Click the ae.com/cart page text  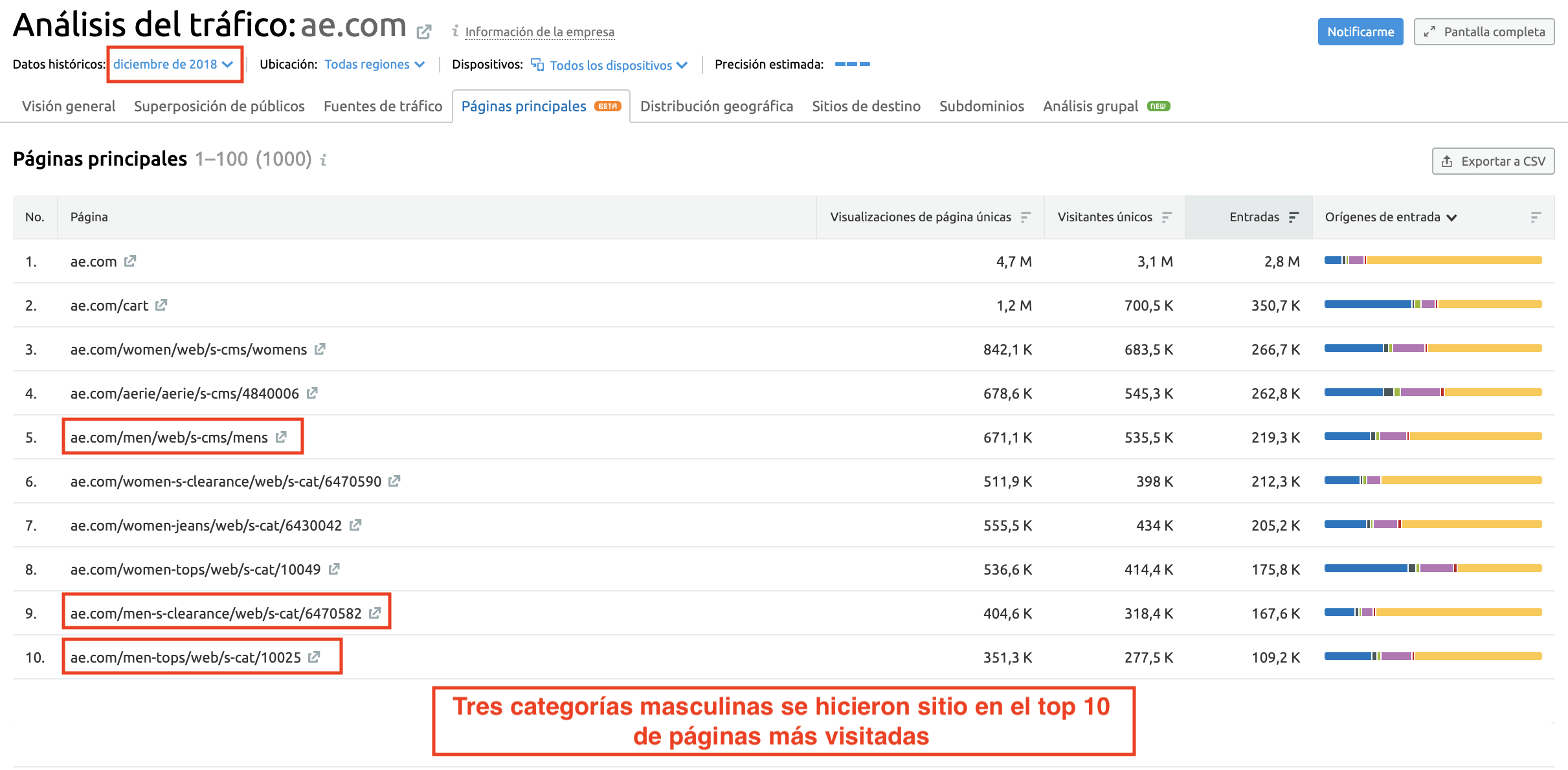(109, 305)
